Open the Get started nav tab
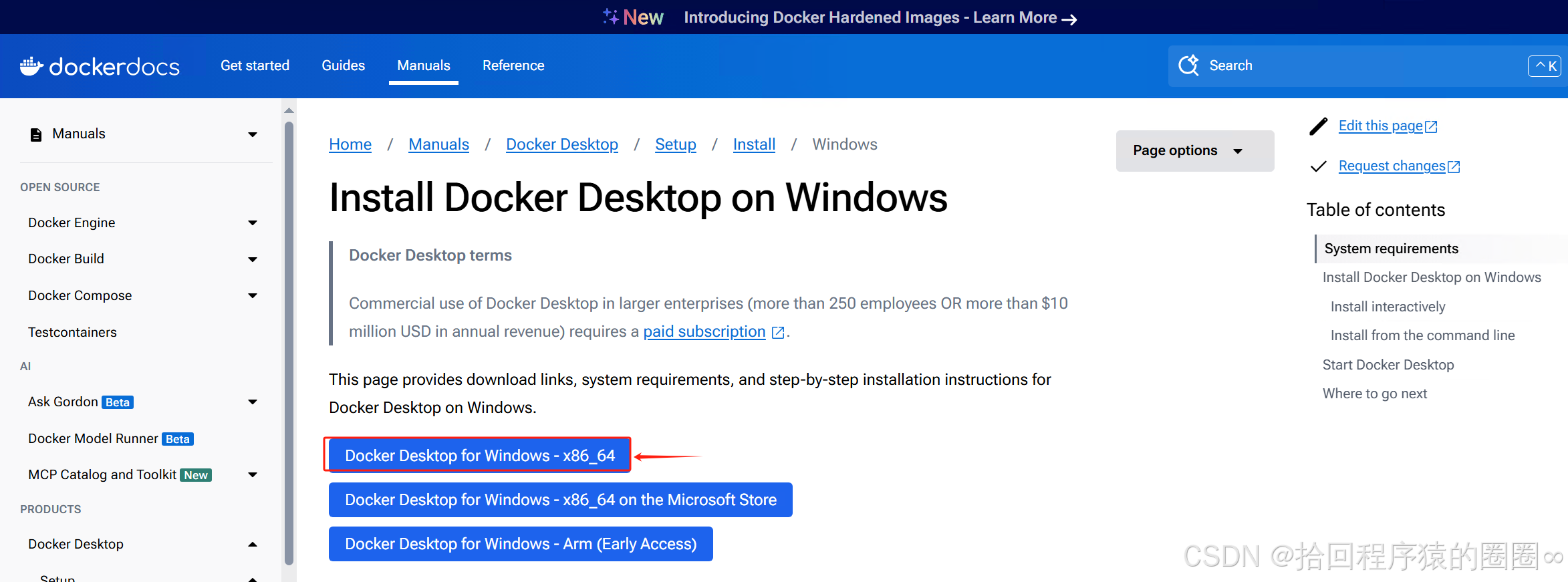 click(x=255, y=65)
